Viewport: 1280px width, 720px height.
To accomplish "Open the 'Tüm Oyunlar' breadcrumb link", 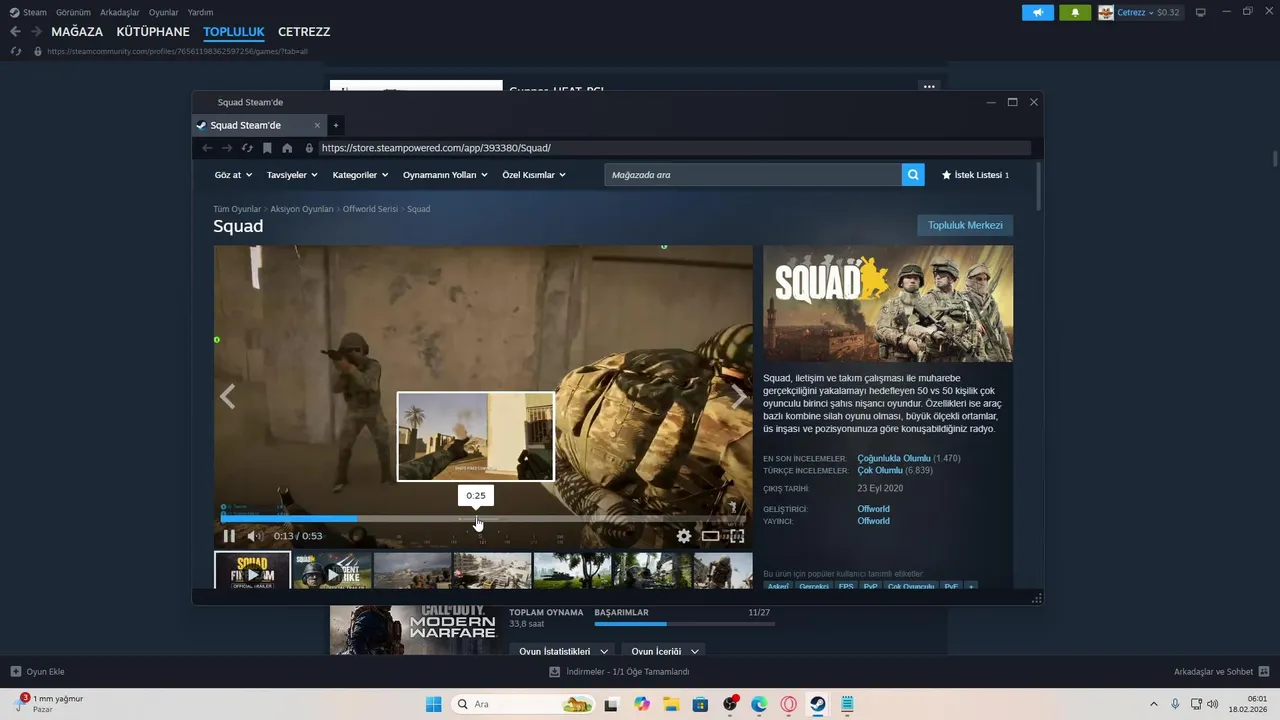I will coord(237,209).
